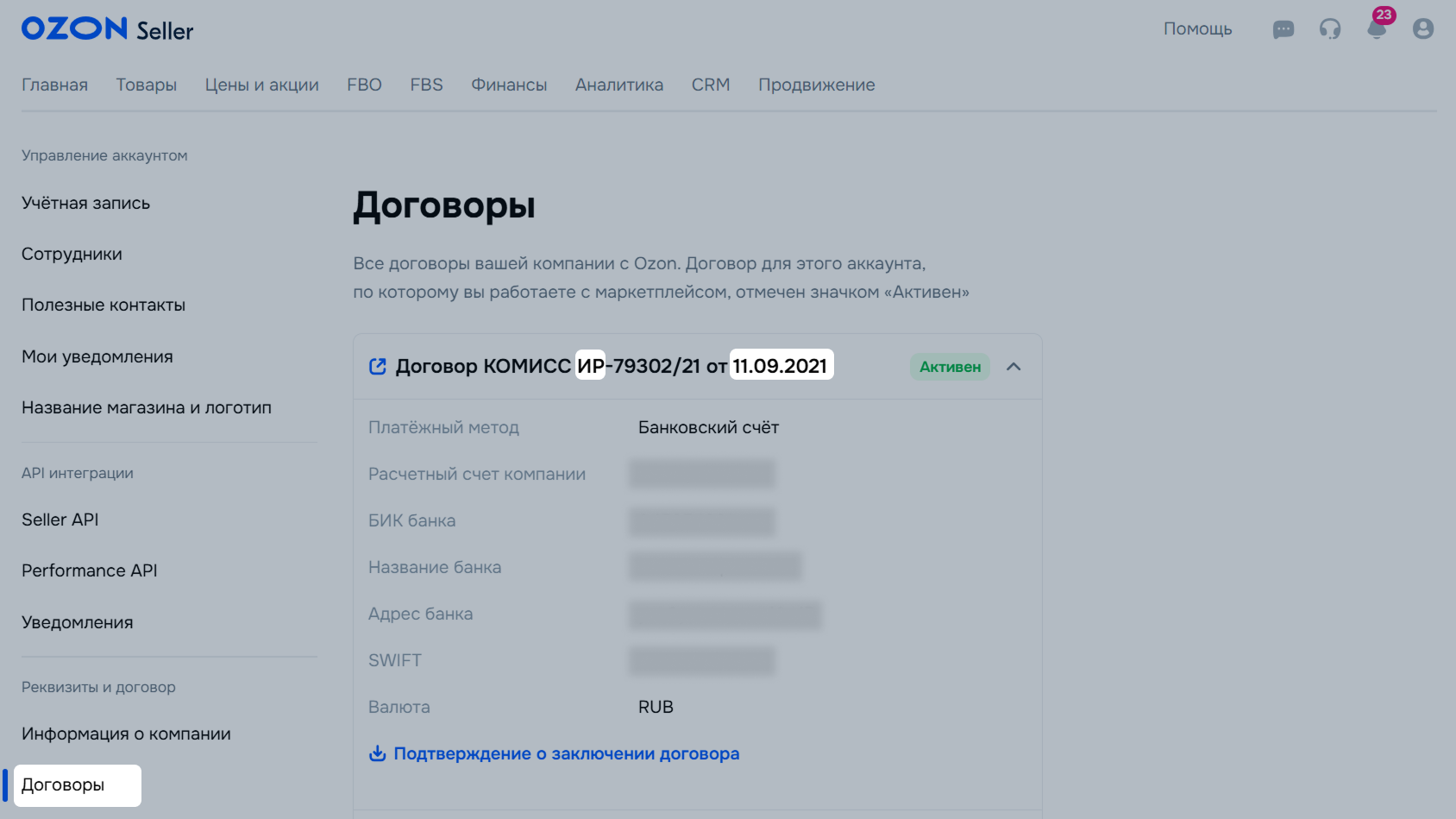
Task: Click Подтверждение о заключении договора link
Action: tap(567, 753)
